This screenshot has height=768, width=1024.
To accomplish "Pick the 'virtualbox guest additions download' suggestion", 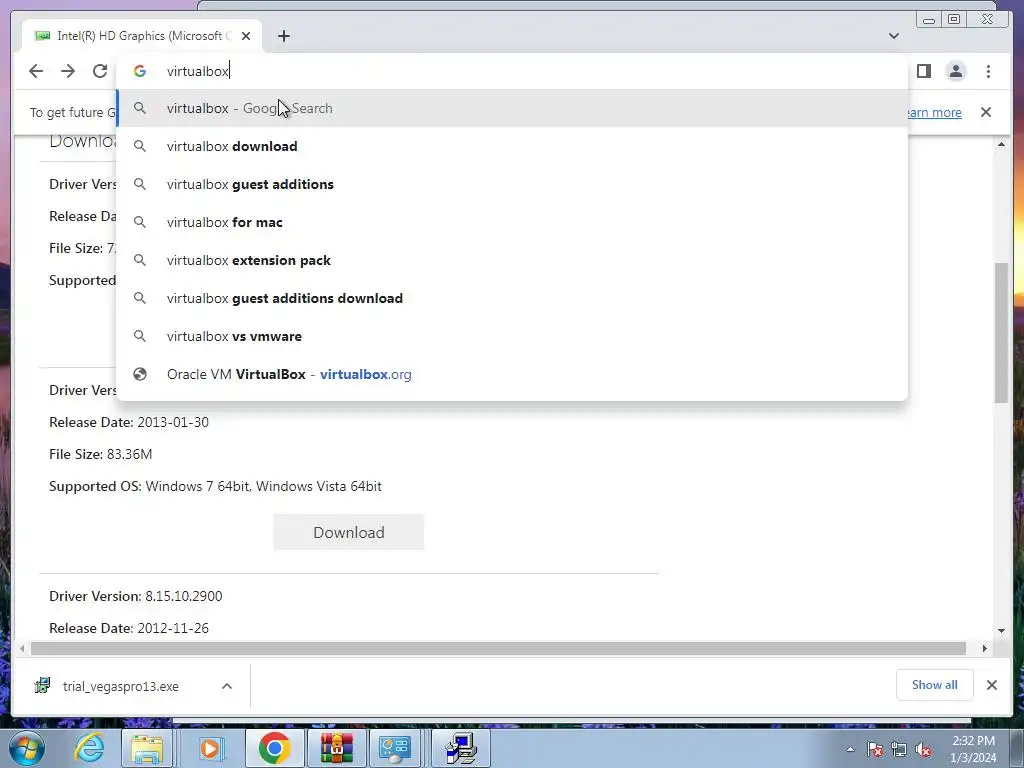I will pyautogui.click(x=511, y=298).
